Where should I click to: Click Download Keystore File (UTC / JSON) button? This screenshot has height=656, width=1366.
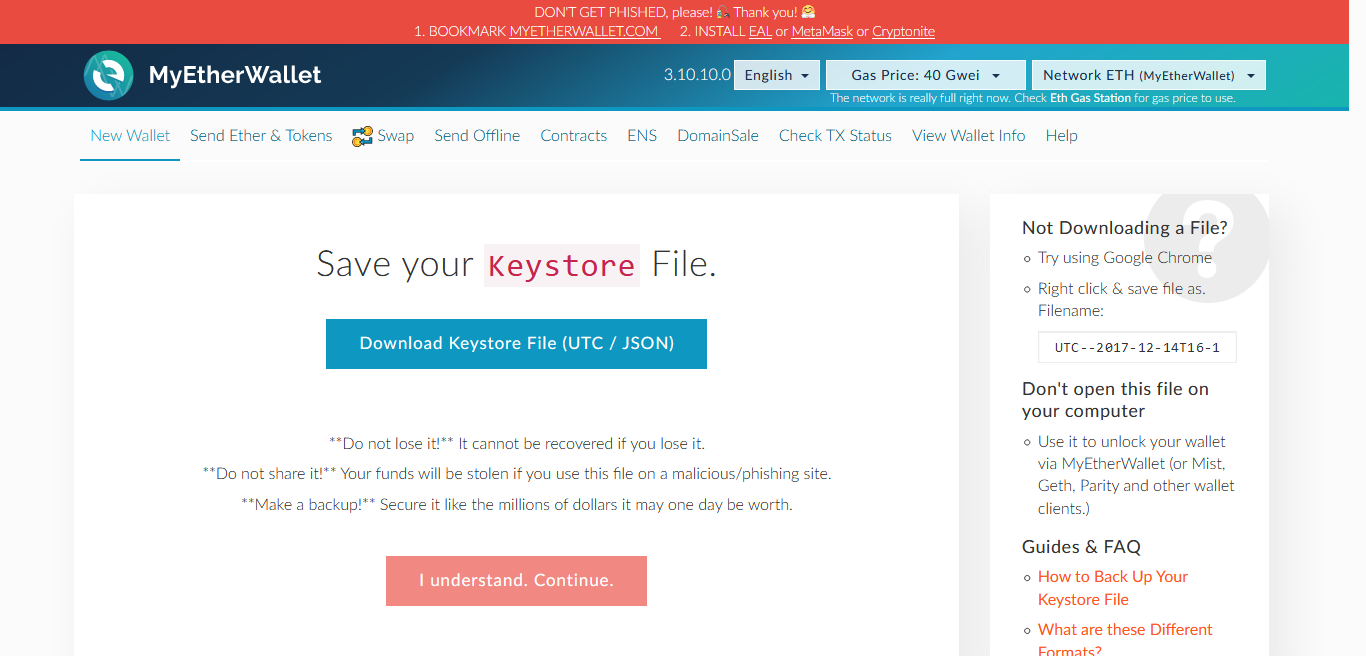(x=516, y=344)
